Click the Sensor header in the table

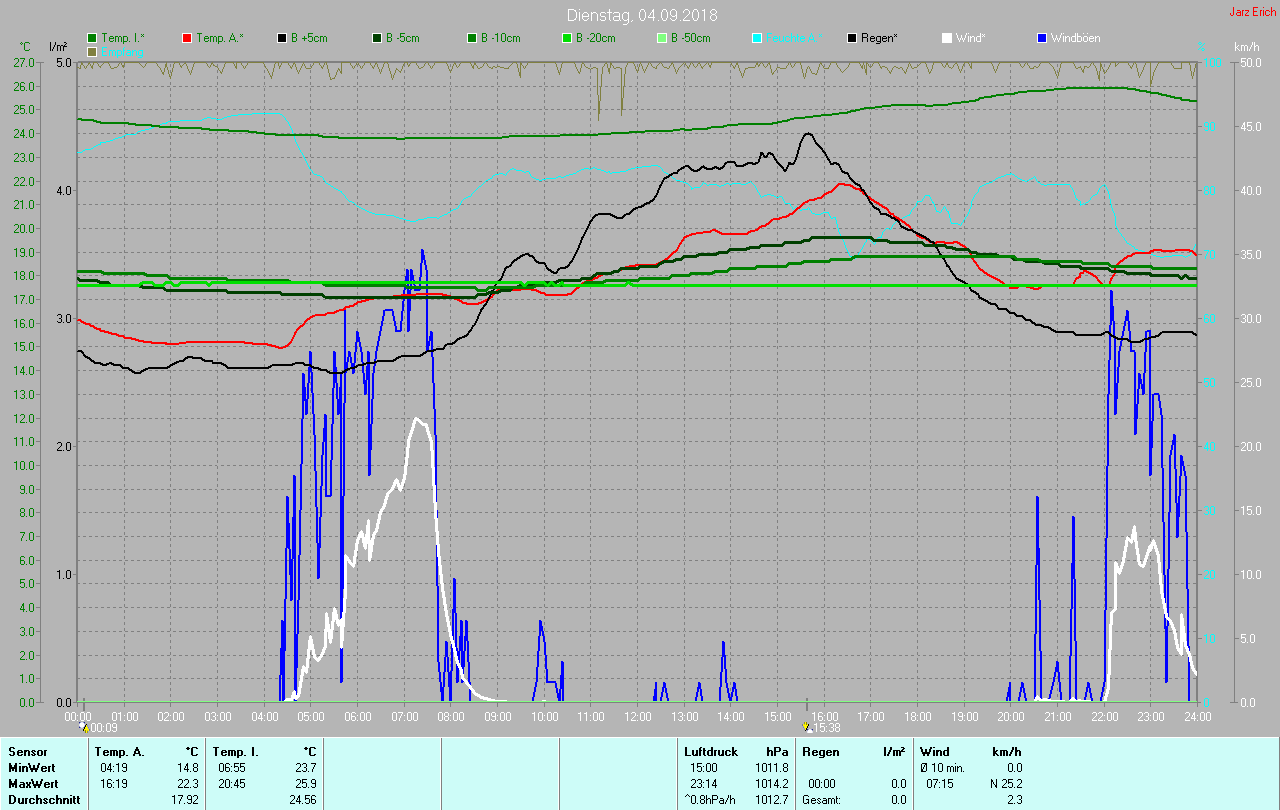tap(26, 751)
